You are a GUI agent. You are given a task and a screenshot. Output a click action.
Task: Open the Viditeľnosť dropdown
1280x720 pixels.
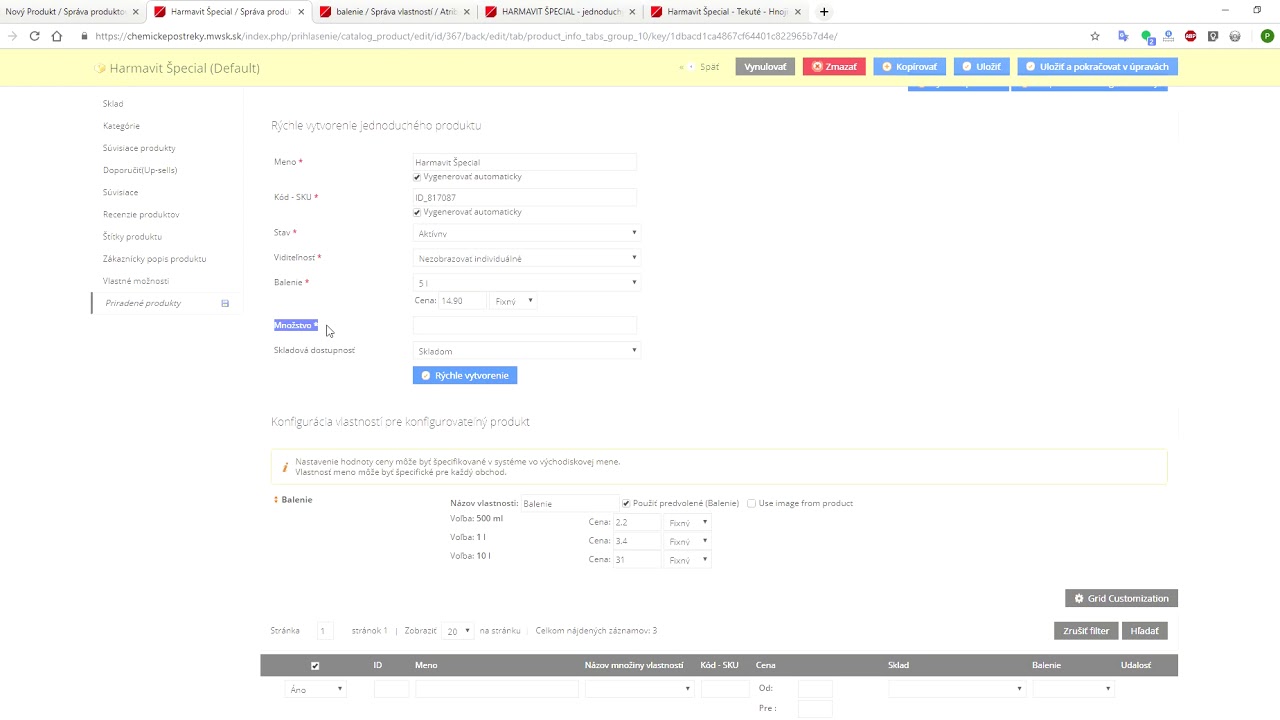click(x=526, y=258)
